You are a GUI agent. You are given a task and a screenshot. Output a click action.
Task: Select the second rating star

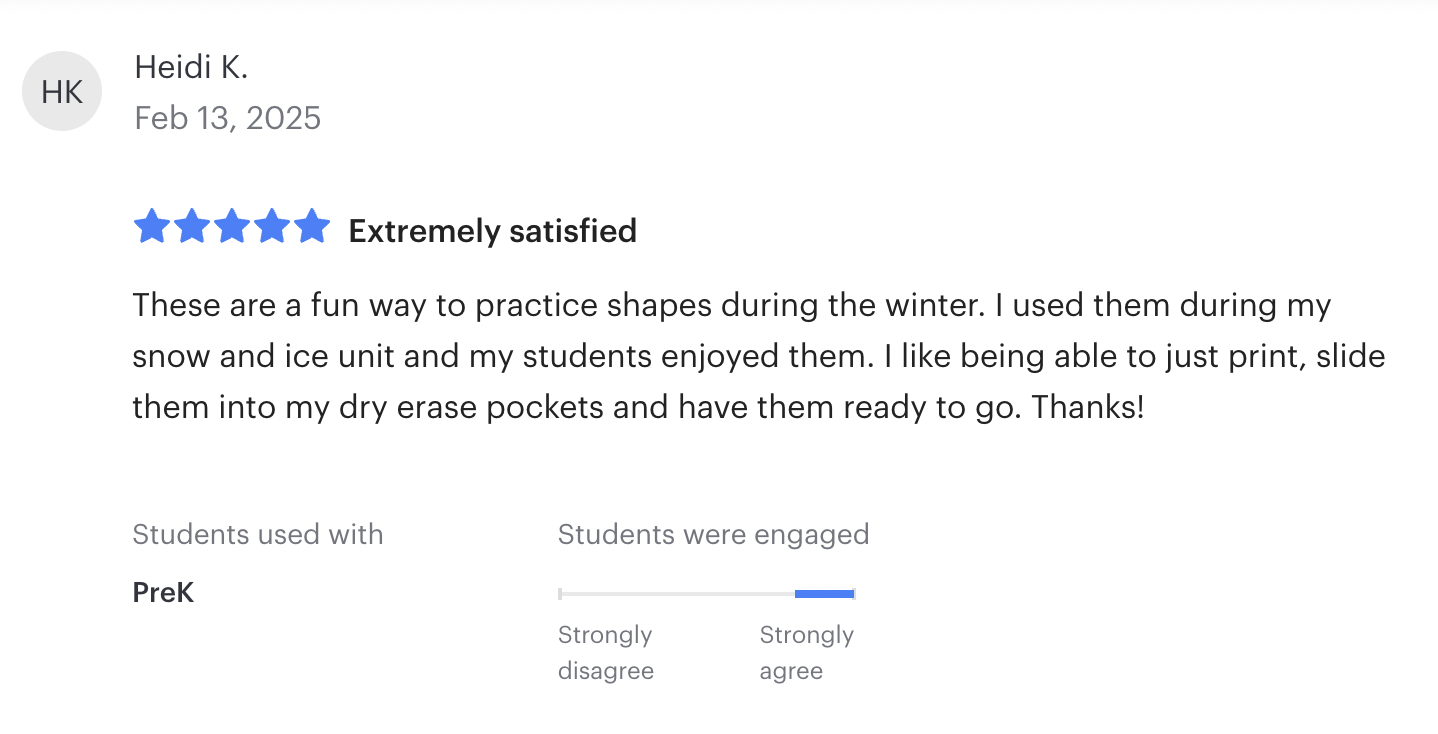point(192,227)
